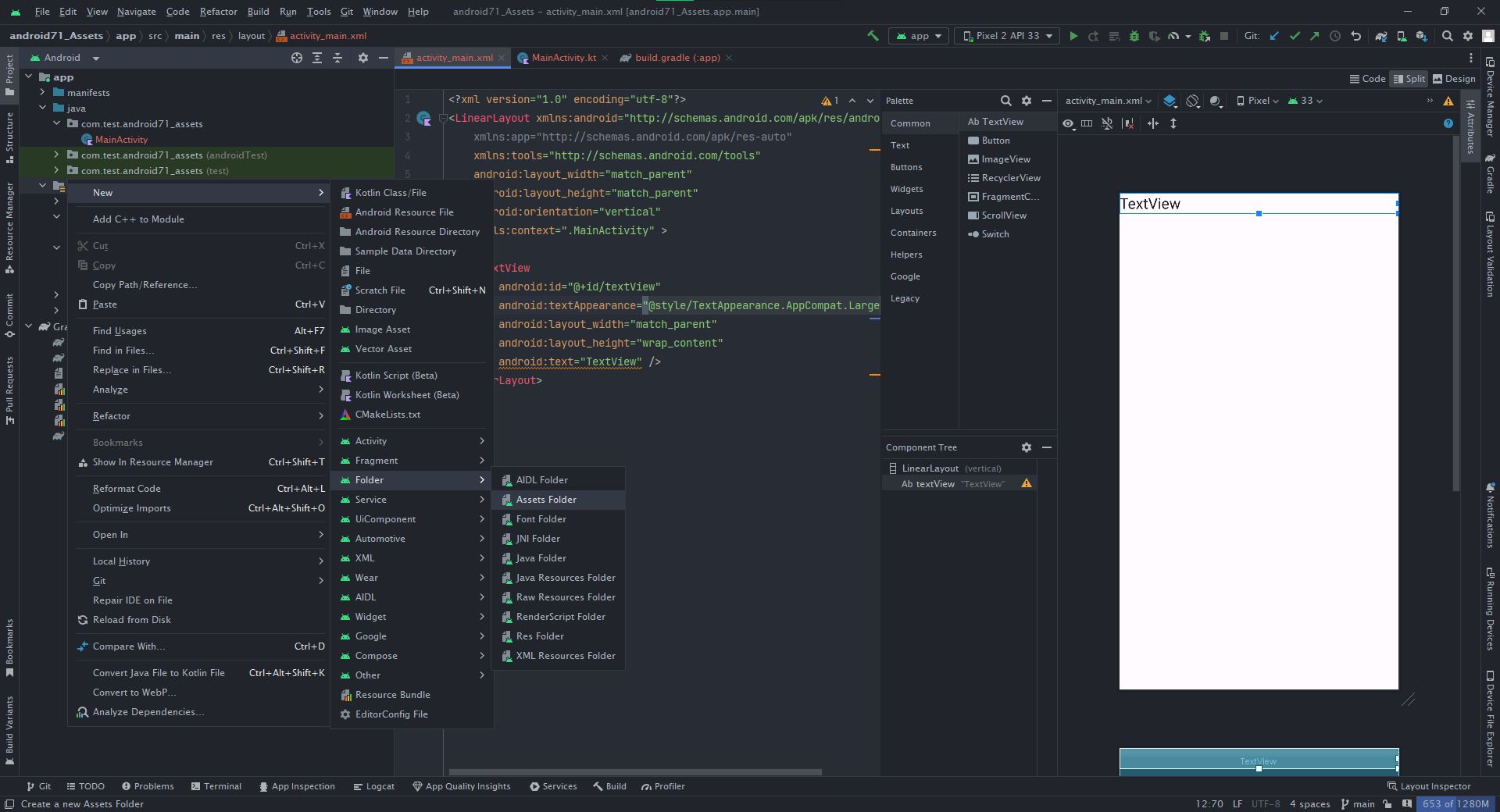Open the API 33 version dropdown
Image resolution: width=1500 pixels, height=812 pixels.
coord(1305,101)
